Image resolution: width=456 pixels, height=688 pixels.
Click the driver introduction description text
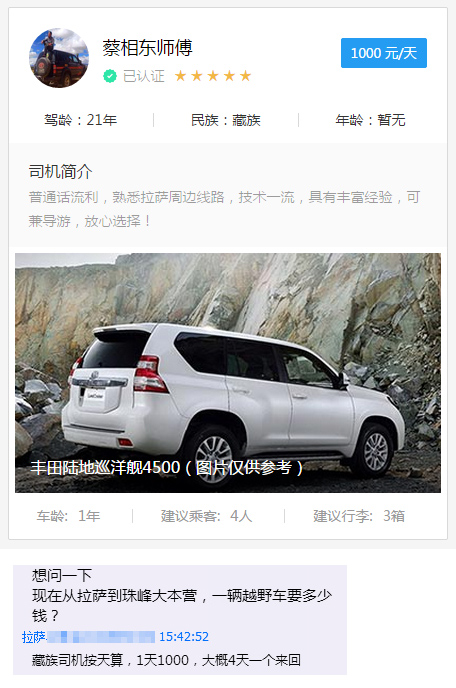[x=225, y=209]
